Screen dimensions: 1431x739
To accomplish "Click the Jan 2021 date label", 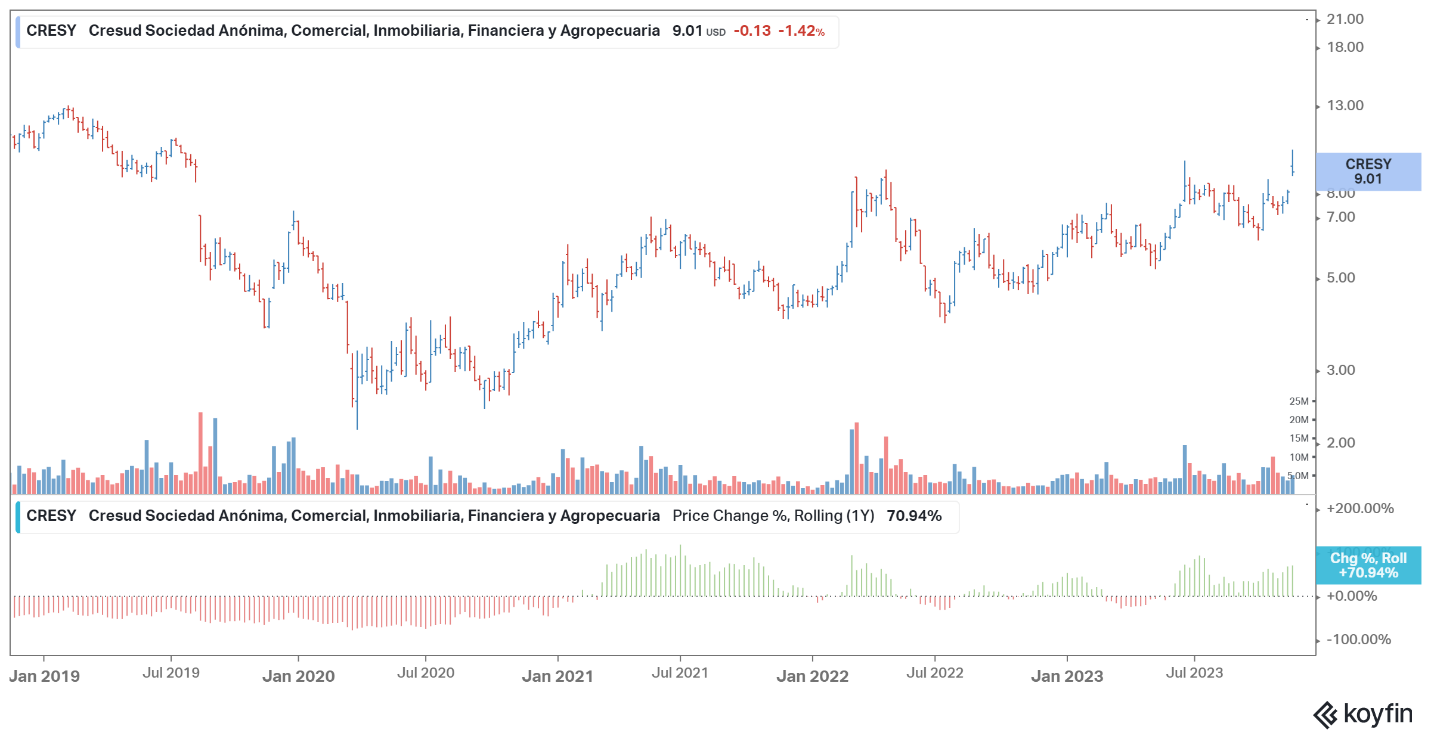I will point(558,676).
